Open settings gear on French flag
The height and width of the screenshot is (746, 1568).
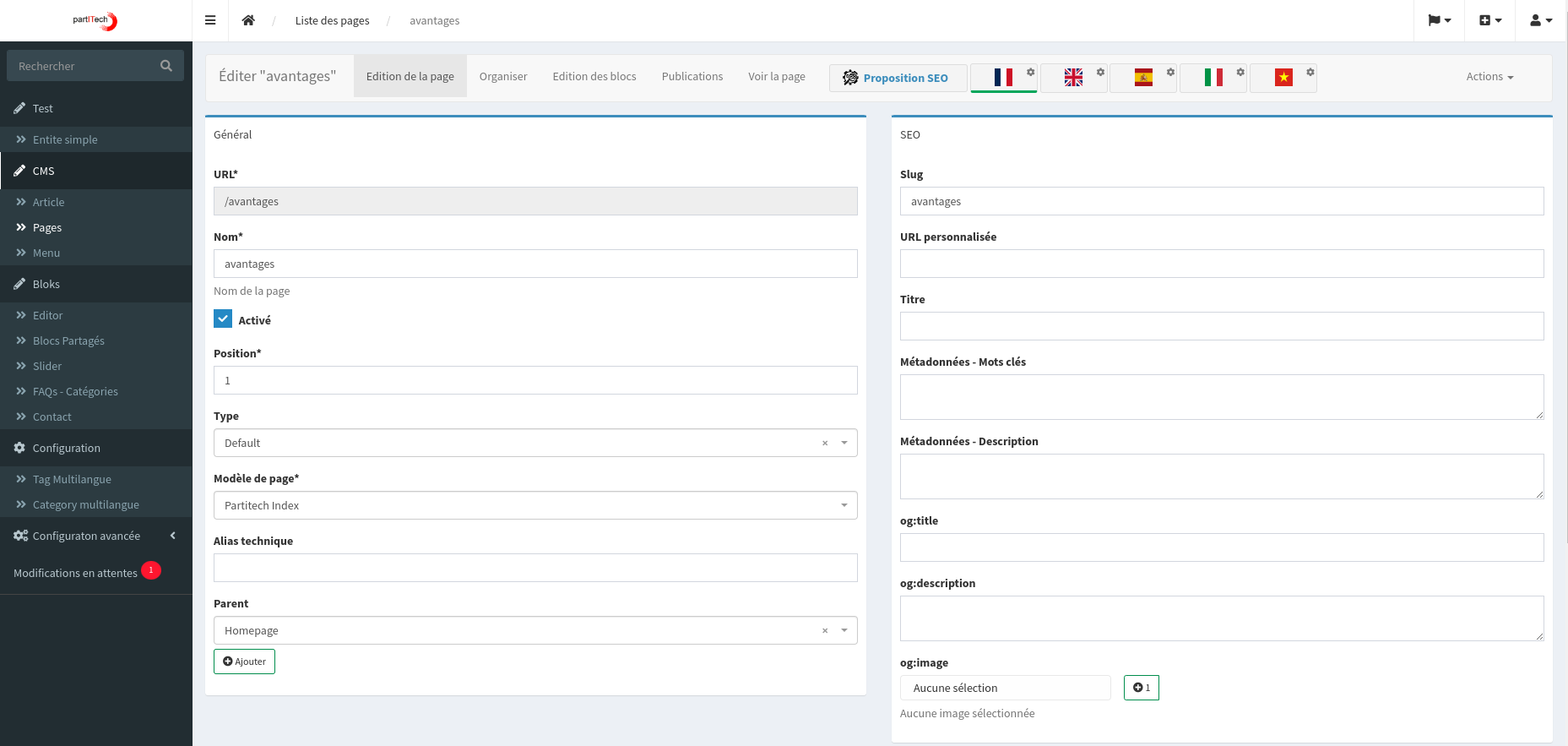click(x=1030, y=72)
